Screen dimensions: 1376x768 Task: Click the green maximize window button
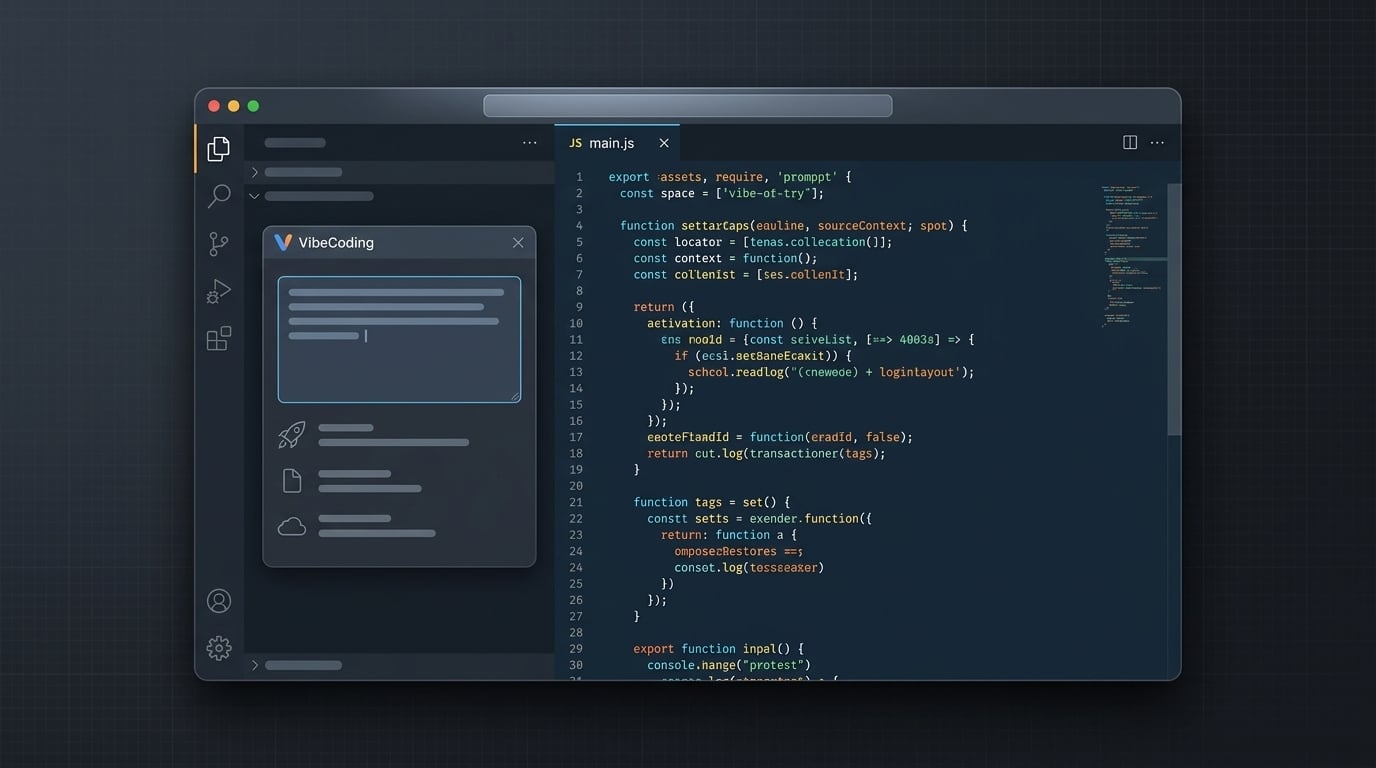(x=253, y=106)
